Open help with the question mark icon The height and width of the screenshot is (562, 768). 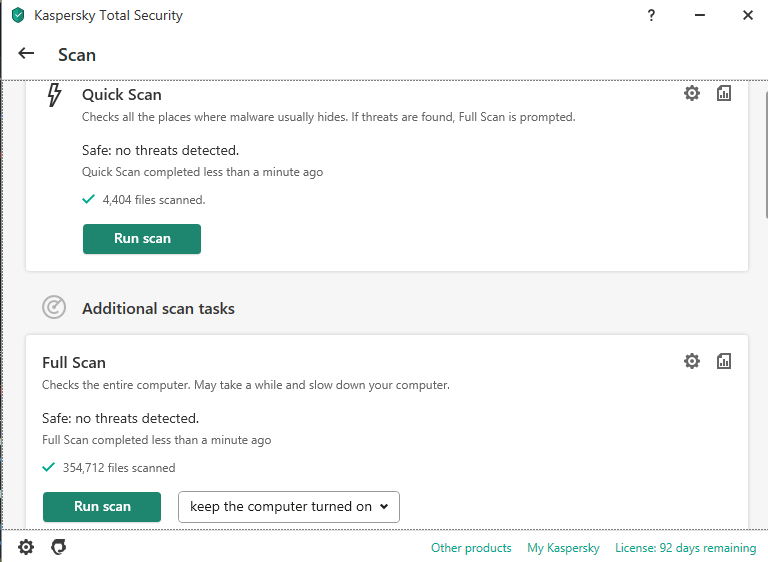click(650, 15)
